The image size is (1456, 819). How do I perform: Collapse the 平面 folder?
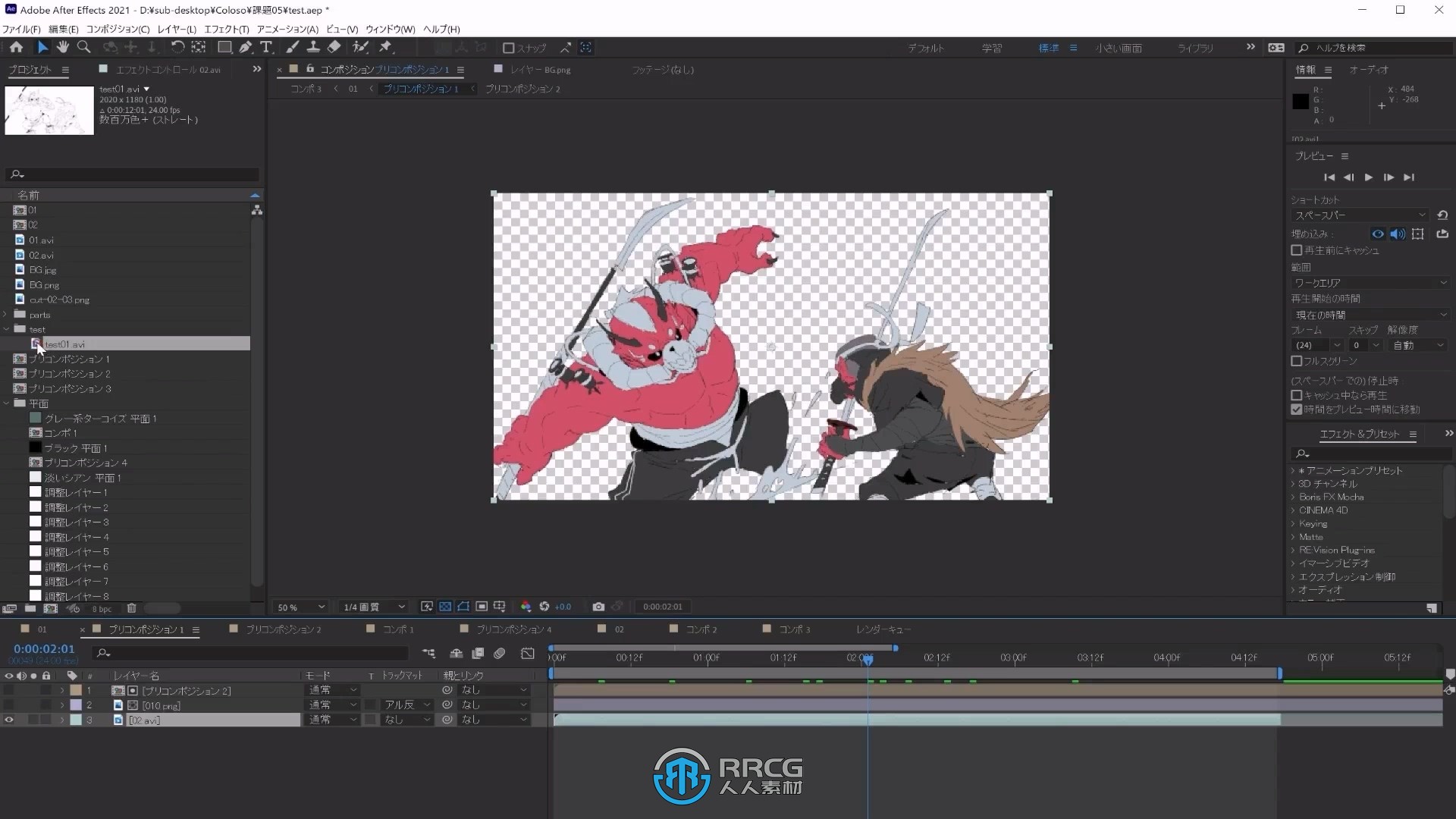7,403
